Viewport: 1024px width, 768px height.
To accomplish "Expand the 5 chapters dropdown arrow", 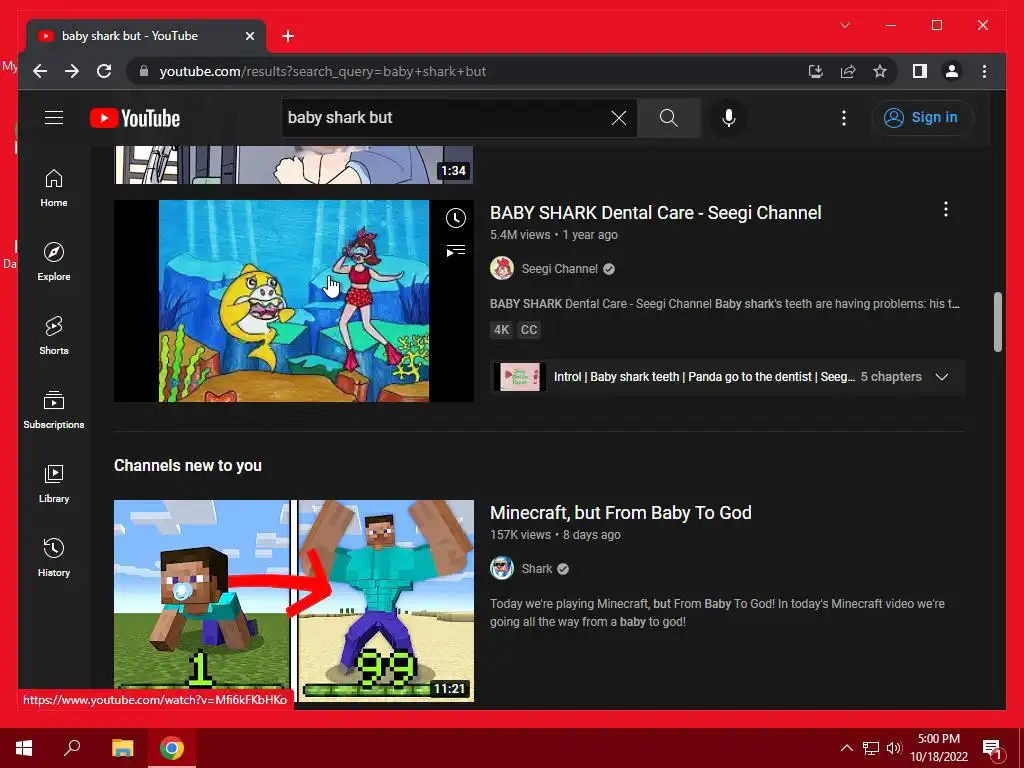I will (942, 377).
